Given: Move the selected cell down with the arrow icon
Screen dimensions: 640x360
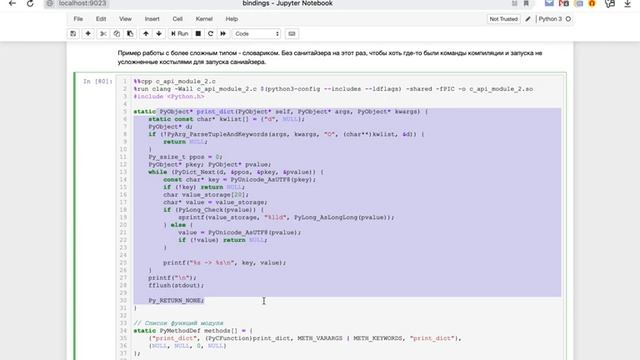Looking at the screenshot, I should click(159, 33).
